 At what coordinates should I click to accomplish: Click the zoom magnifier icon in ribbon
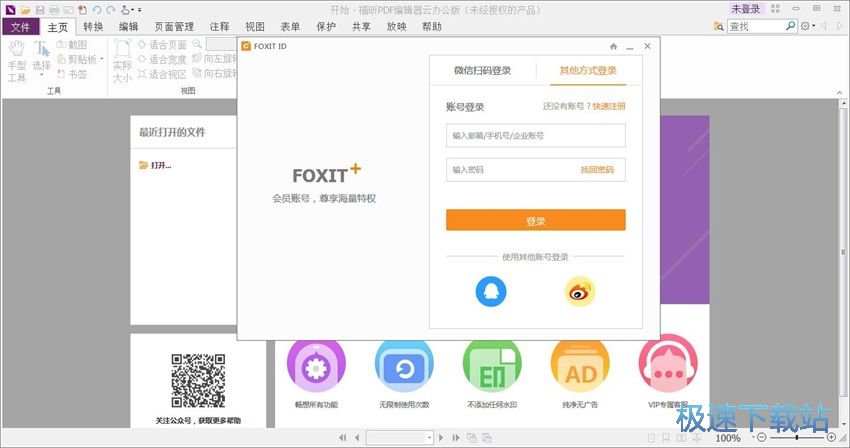pyautogui.click(x=197, y=44)
